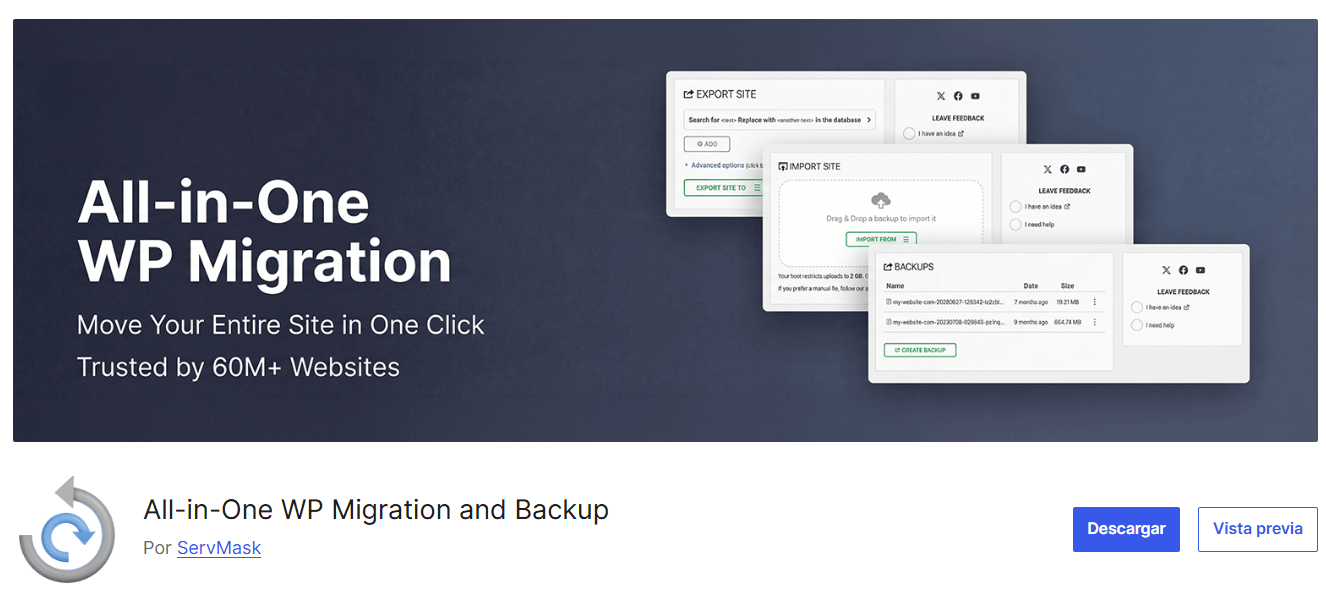Open the IMPORT FROM dropdown
Viewport: 1326px width, 614px height.
[x=881, y=239]
